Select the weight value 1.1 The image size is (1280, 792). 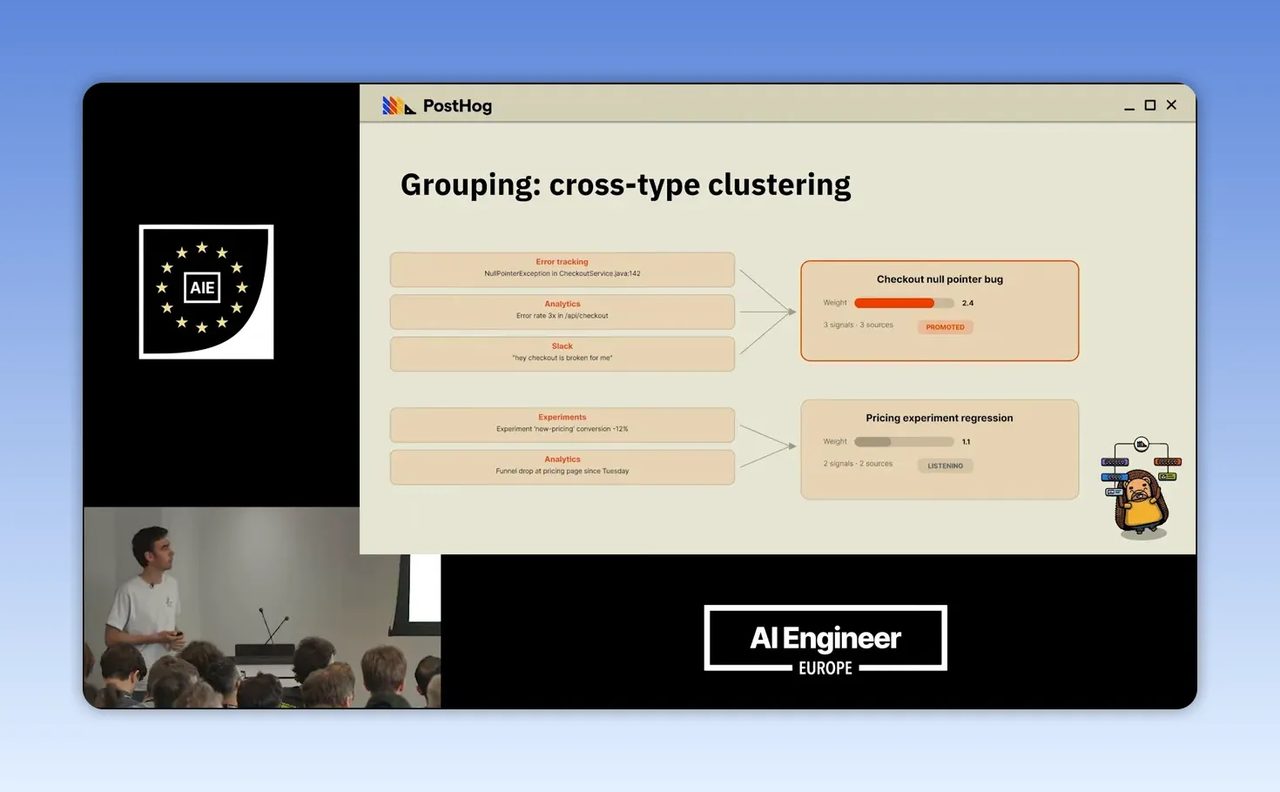[966, 441]
